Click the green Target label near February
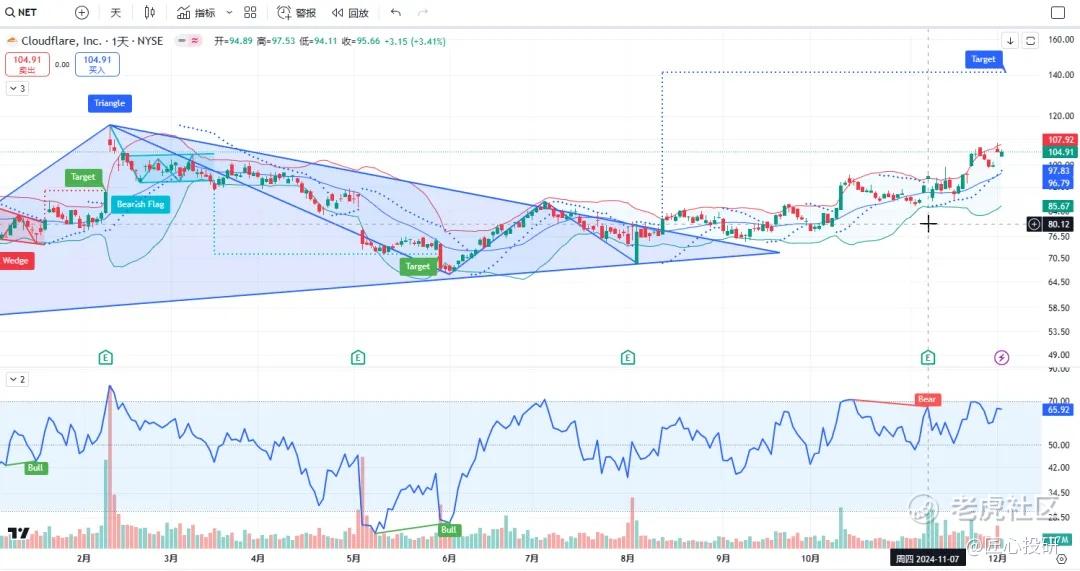Image resolution: width=1080 pixels, height=571 pixels. point(83,177)
